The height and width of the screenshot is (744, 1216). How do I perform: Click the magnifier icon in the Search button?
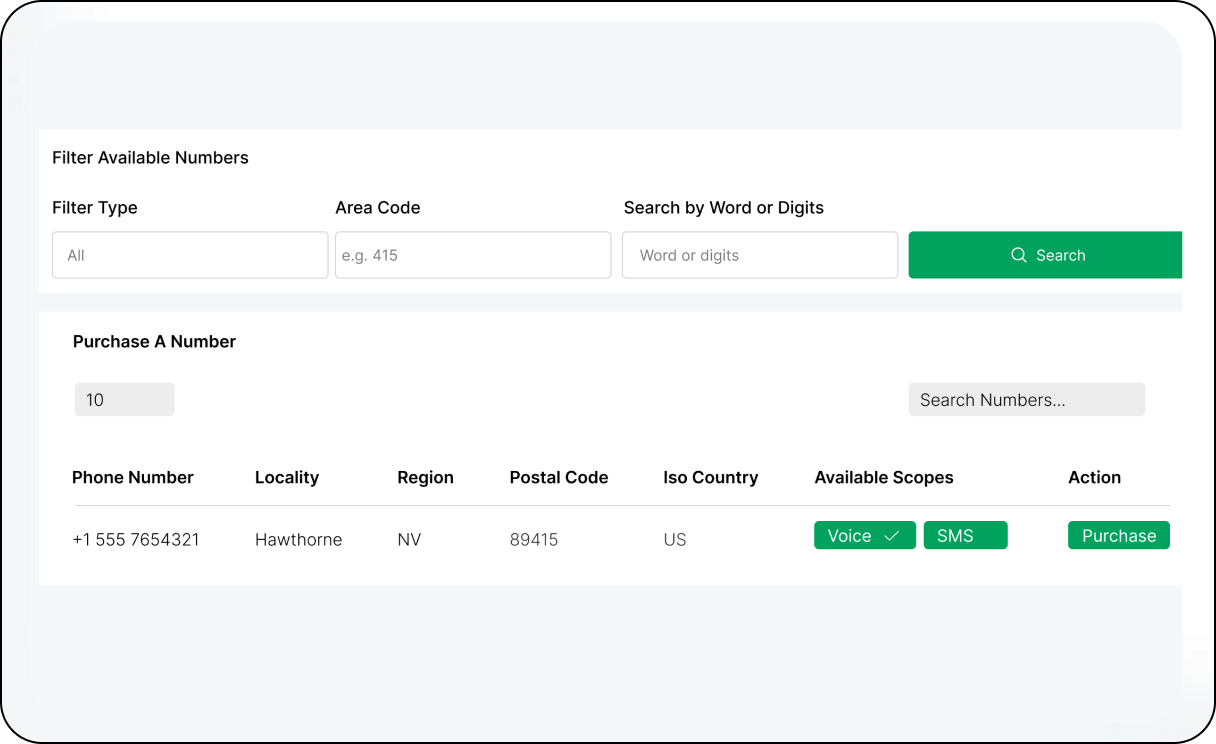tap(1018, 255)
